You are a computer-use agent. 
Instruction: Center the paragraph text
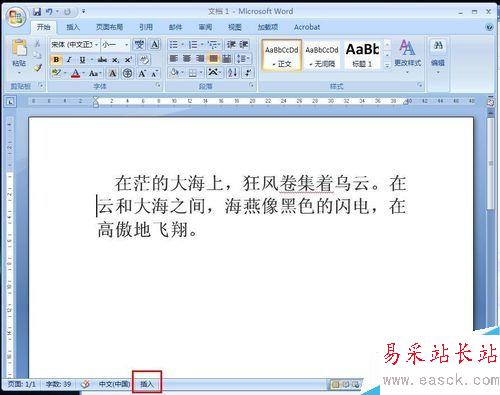[x=187, y=59]
